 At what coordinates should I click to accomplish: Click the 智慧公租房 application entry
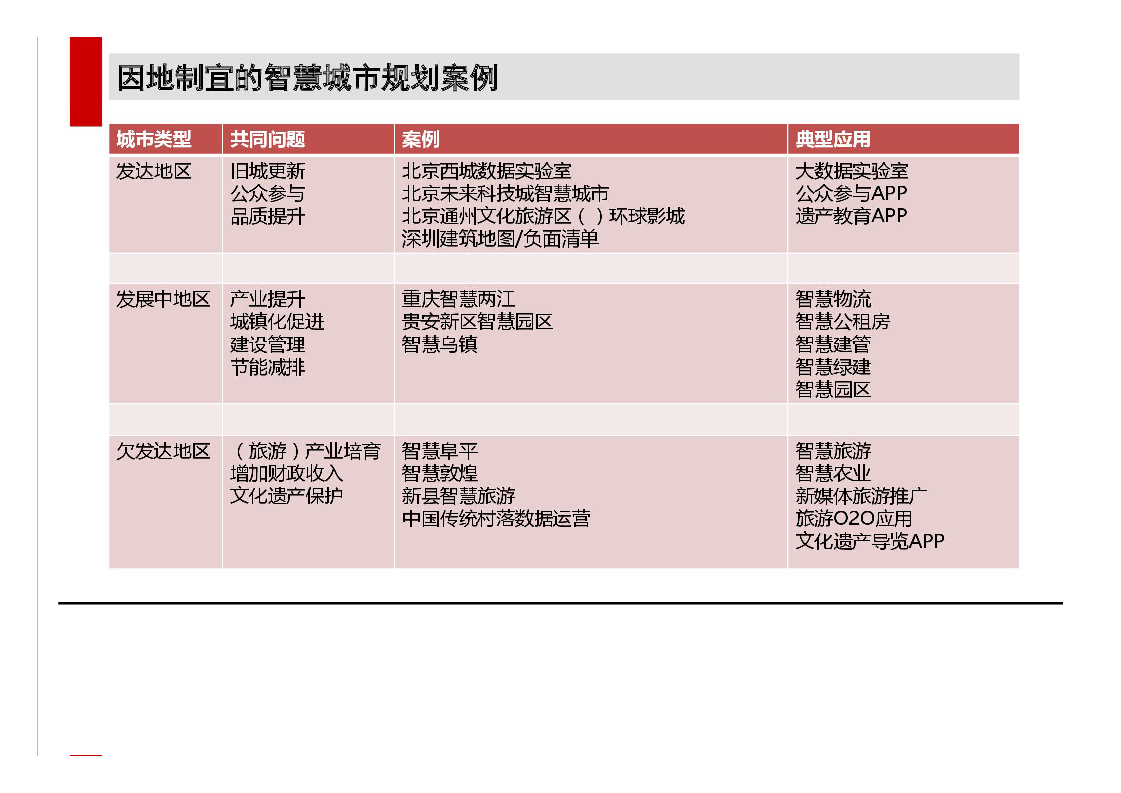(x=842, y=322)
